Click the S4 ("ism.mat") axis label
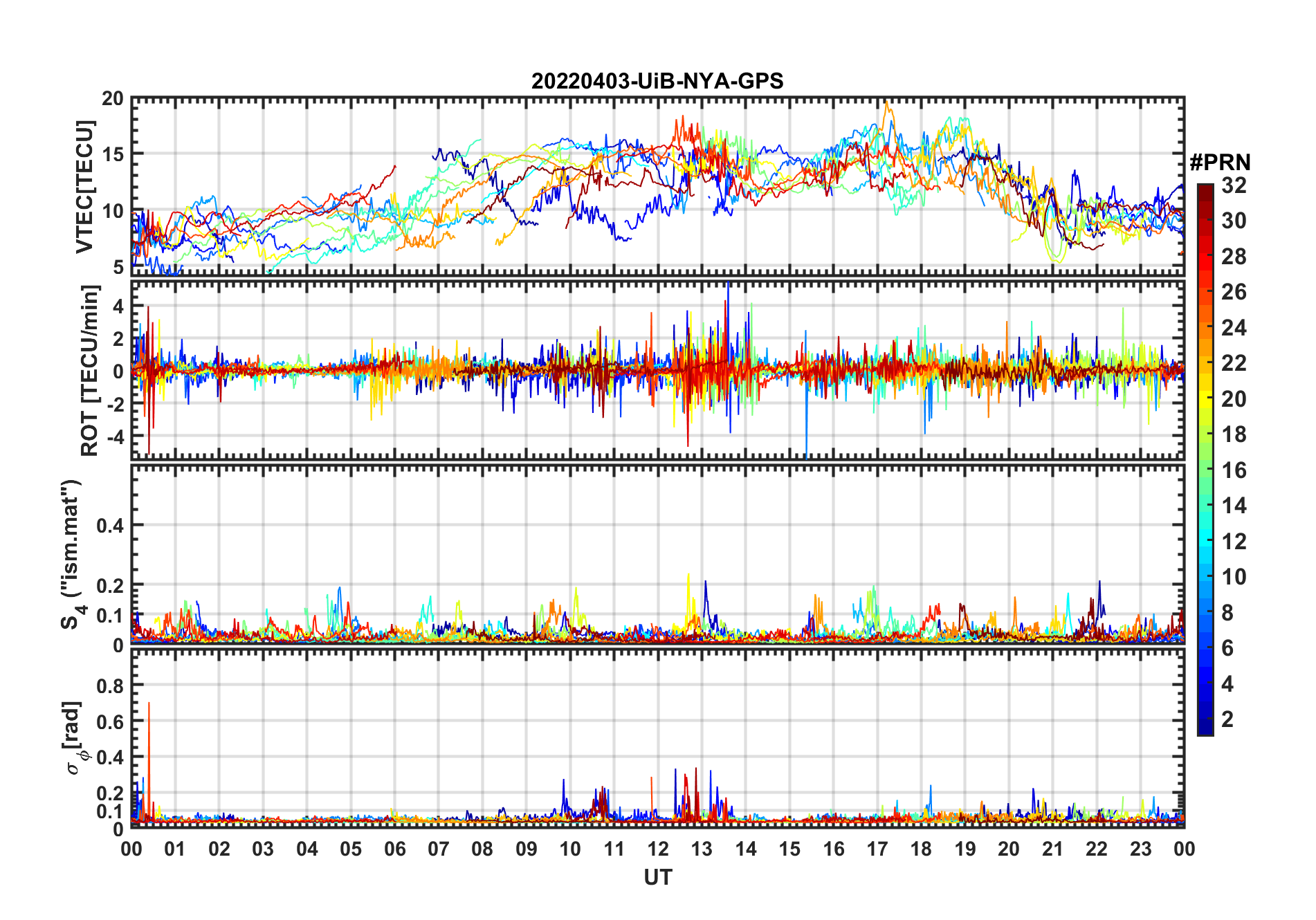1316x920 pixels. pyautogui.click(x=72, y=554)
